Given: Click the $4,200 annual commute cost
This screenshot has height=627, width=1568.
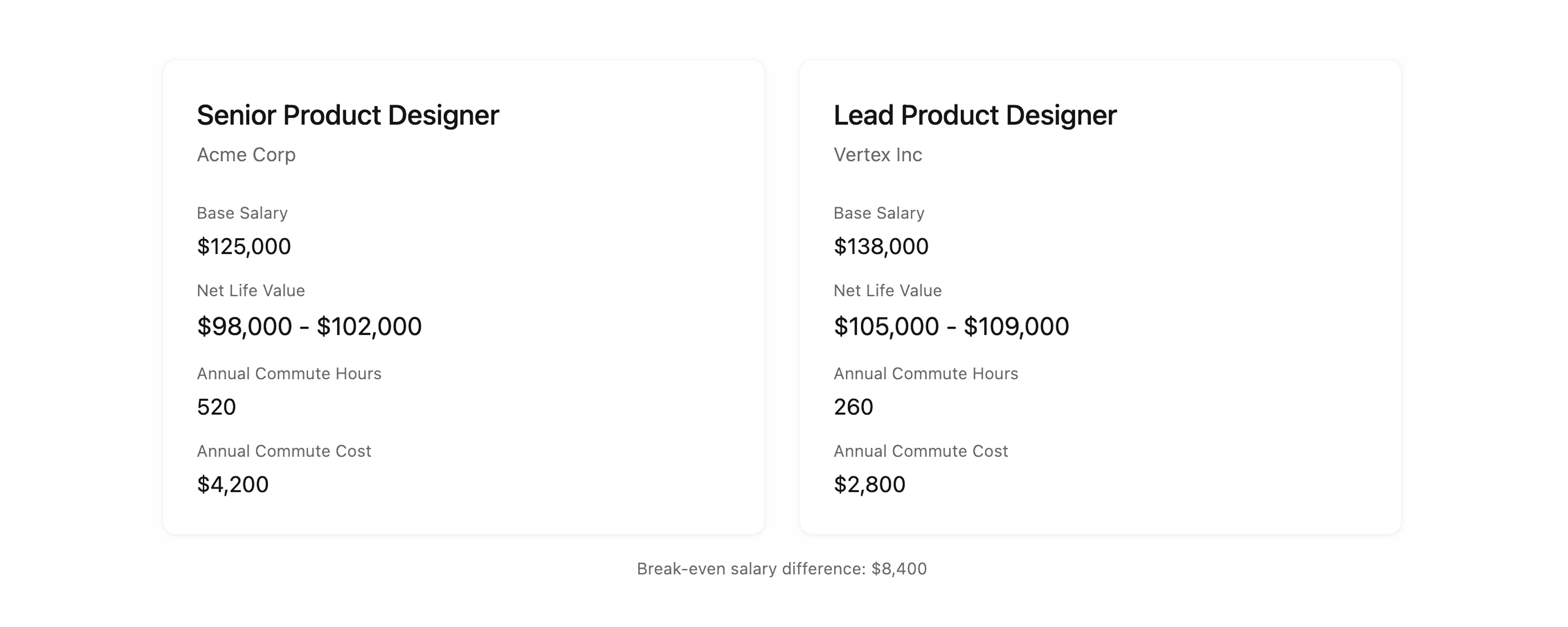Looking at the screenshot, I should (233, 484).
